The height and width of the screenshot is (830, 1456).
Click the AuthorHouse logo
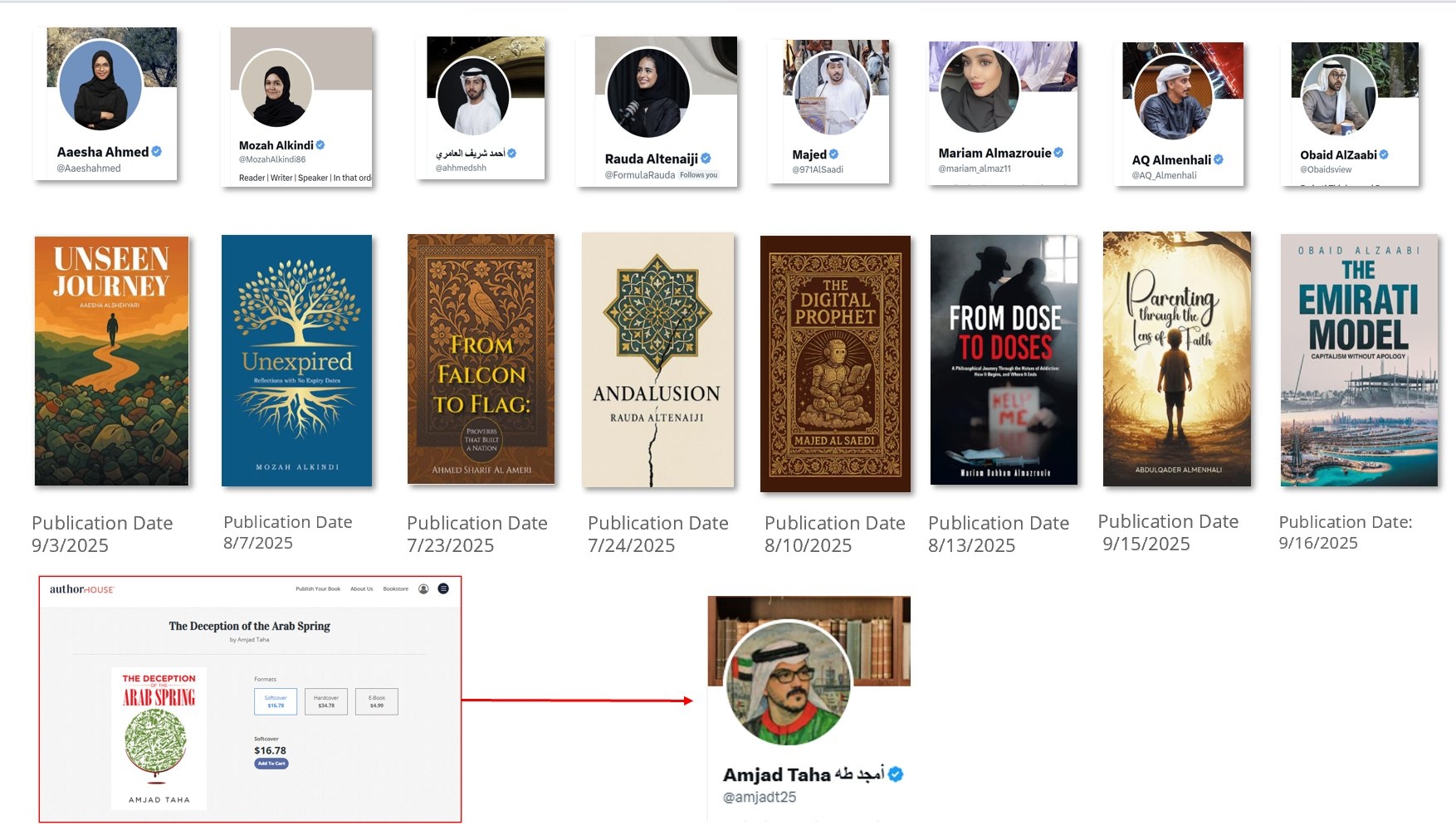coord(81,589)
